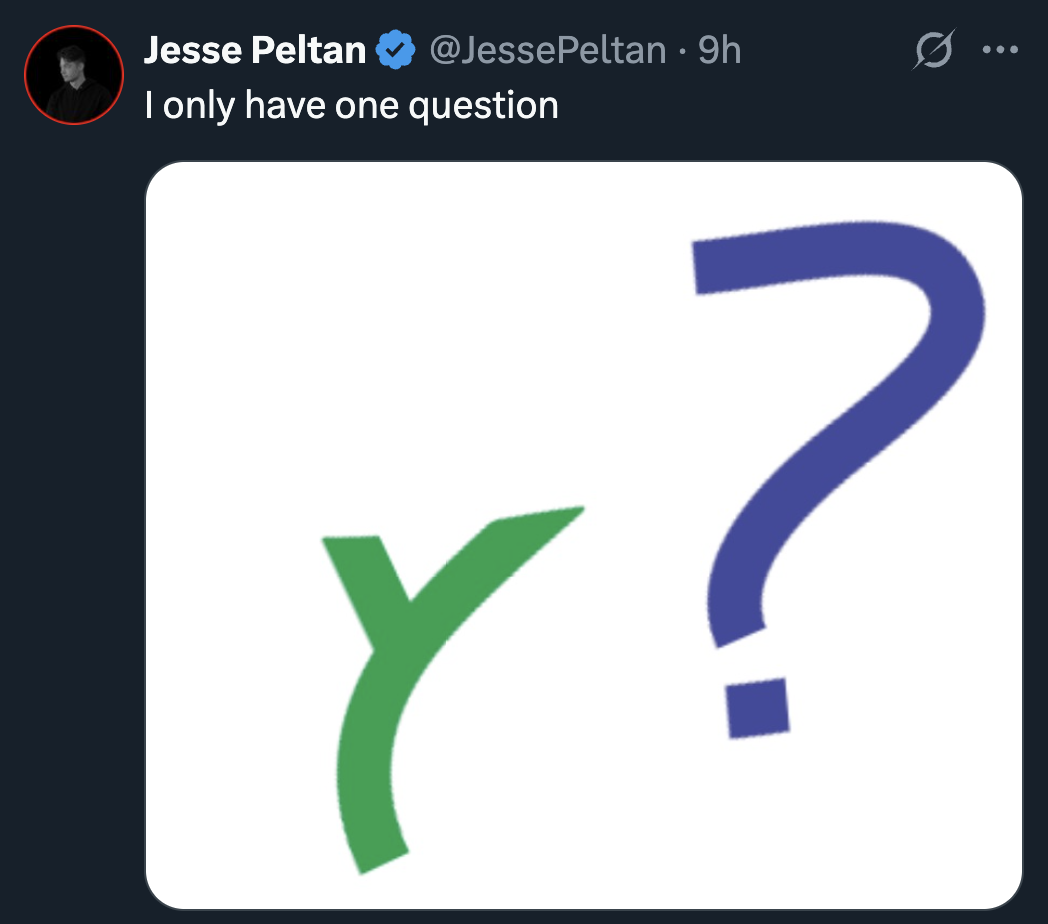The width and height of the screenshot is (1048, 924).
Task: Open Grok explain-this-post icon
Action: coord(933,49)
